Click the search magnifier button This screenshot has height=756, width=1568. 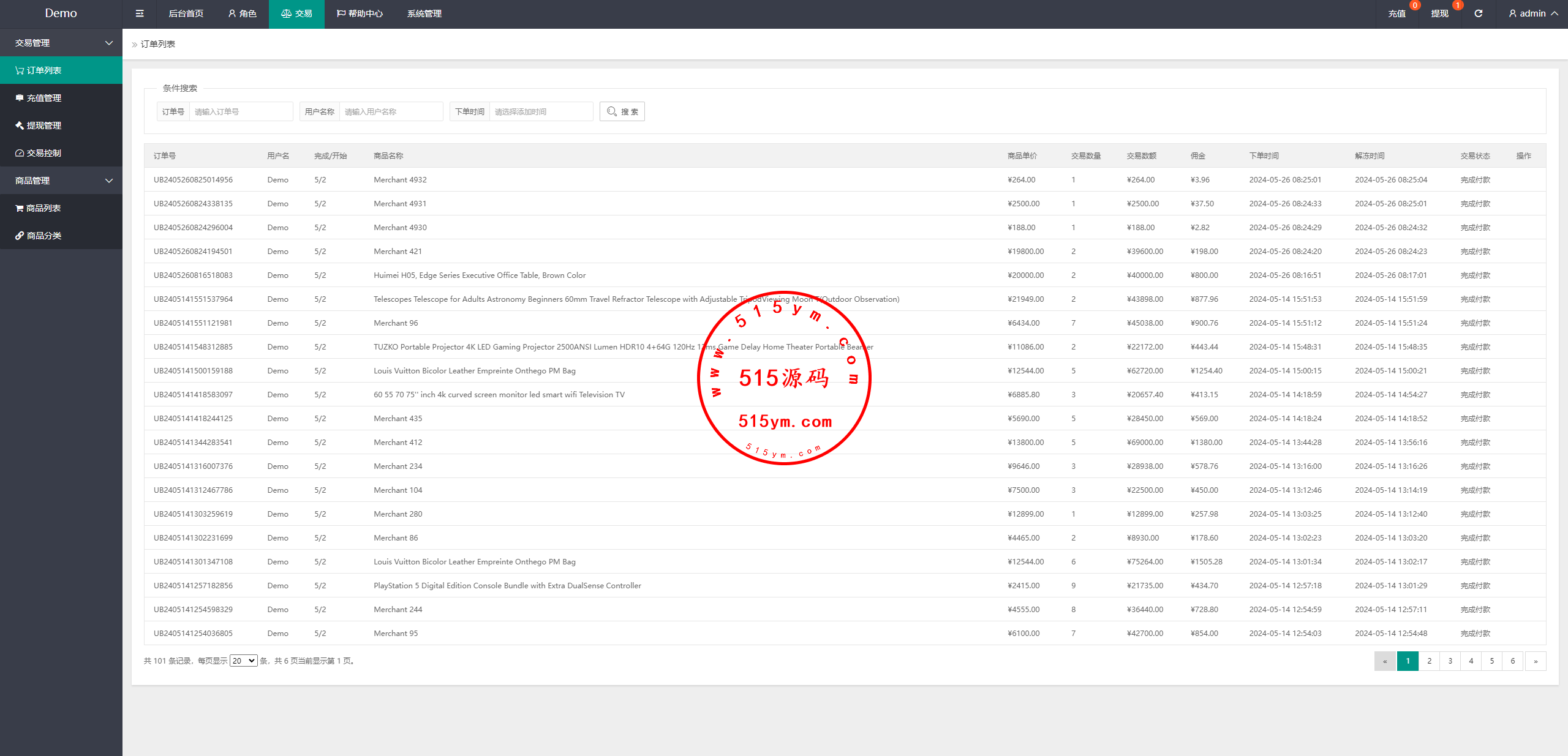622,111
